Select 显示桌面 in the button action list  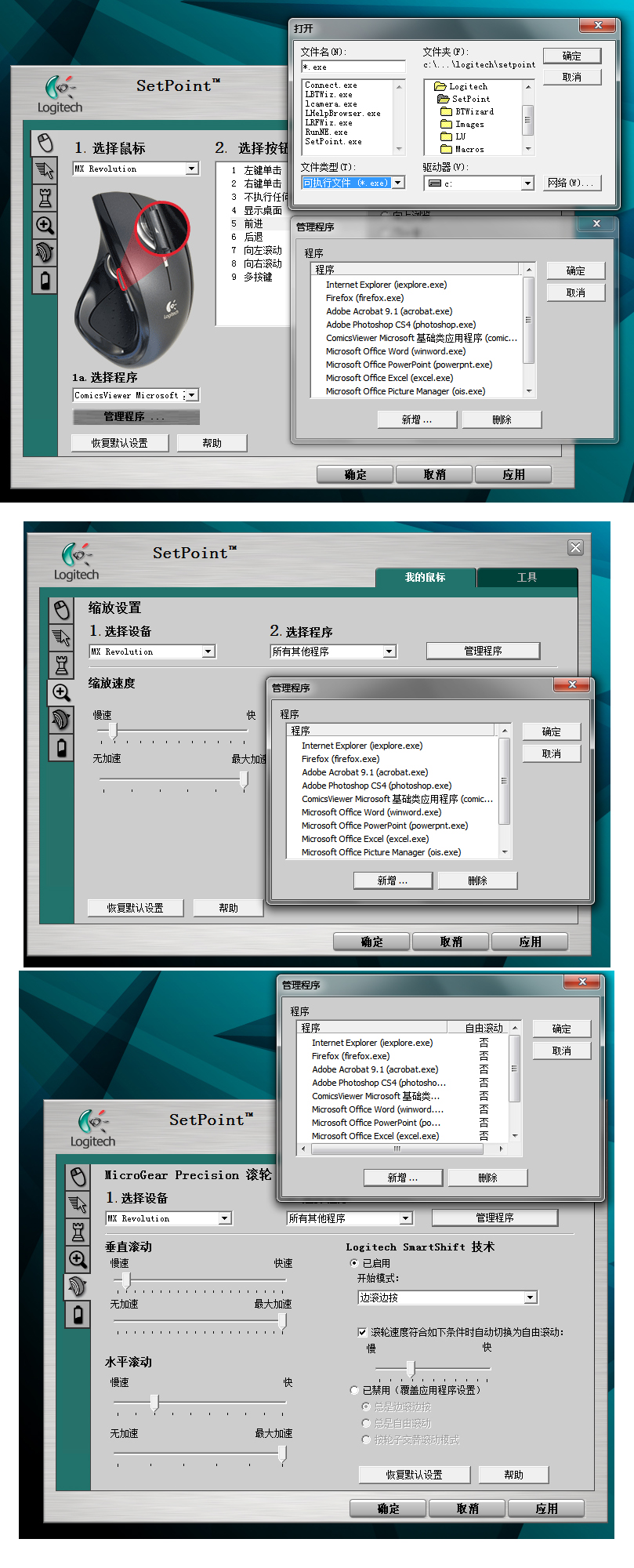pos(263,210)
